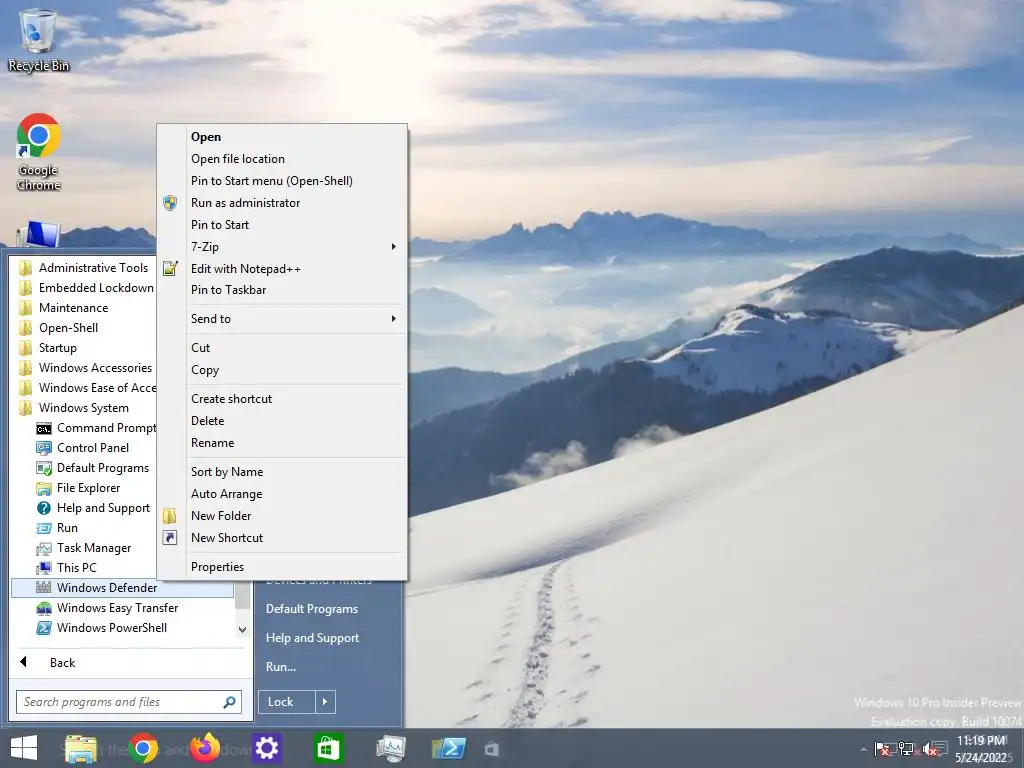Choose Open in the context menu
The height and width of the screenshot is (768, 1024).
[x=282, y=136]
